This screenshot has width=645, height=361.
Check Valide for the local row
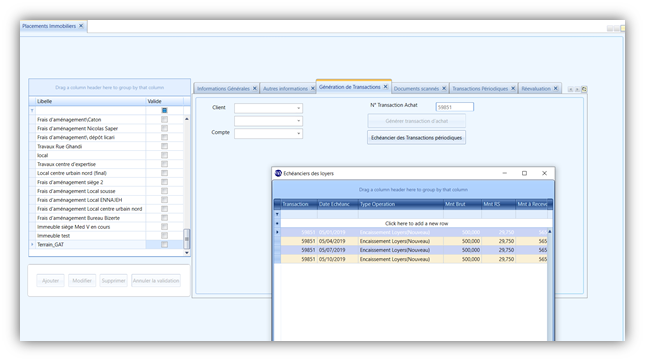164,155
